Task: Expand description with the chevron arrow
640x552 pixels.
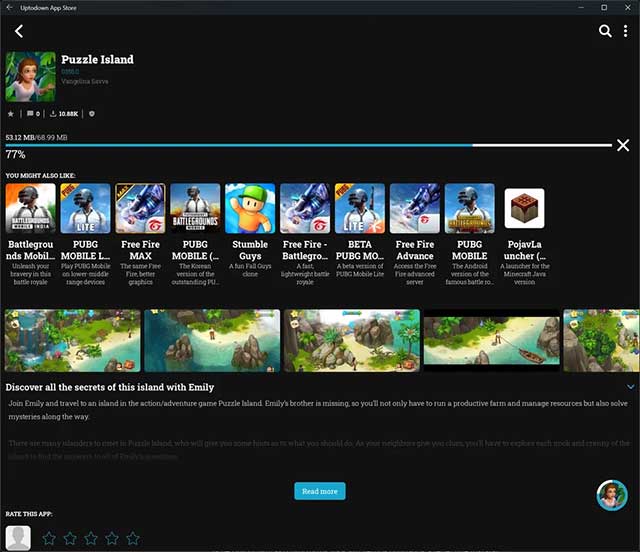Action: click(x=631, y=387)
